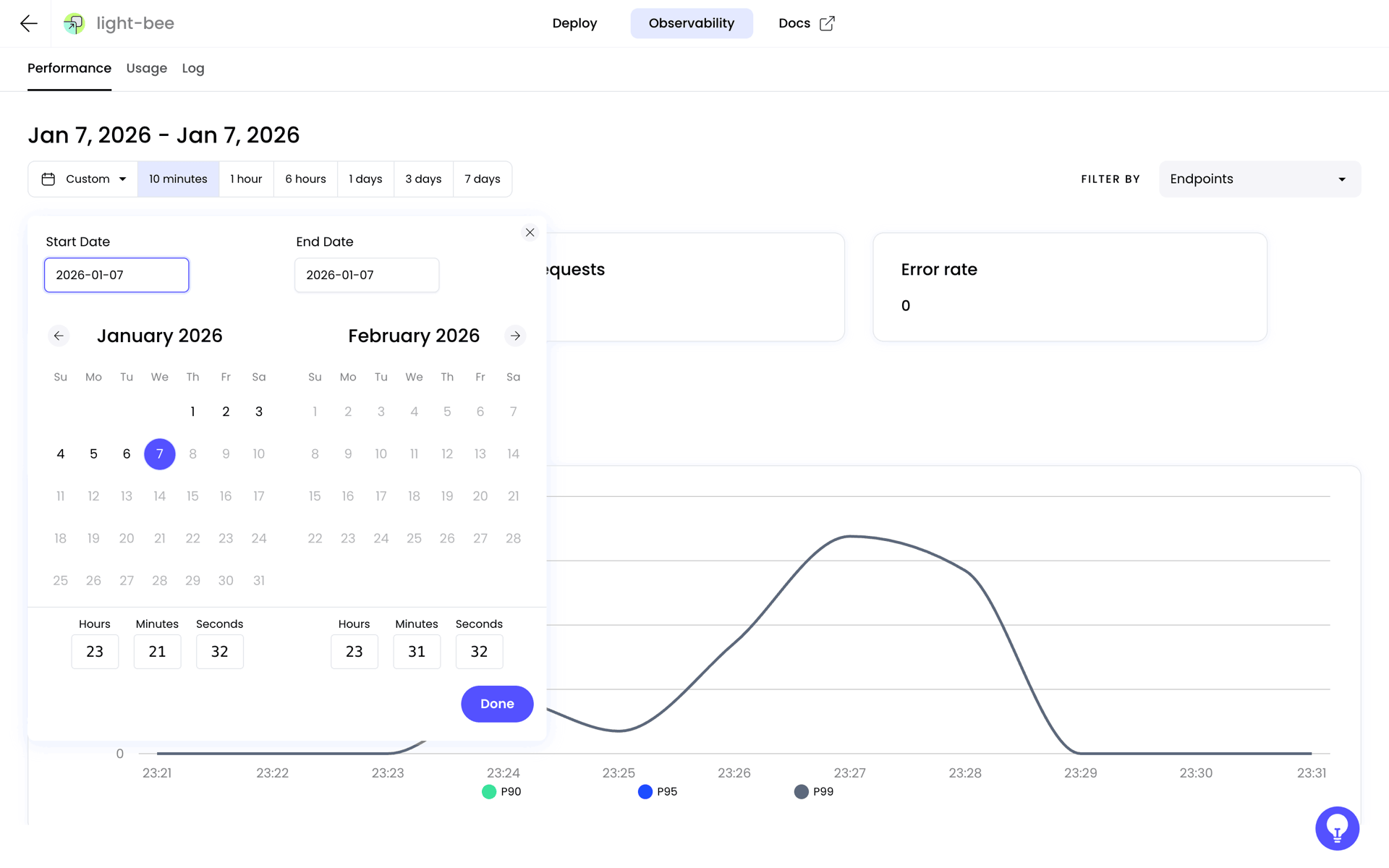This screenshot has height=868, width=1389.
Task: Click the start Seconds field showing 32
Action: (219, 652)
